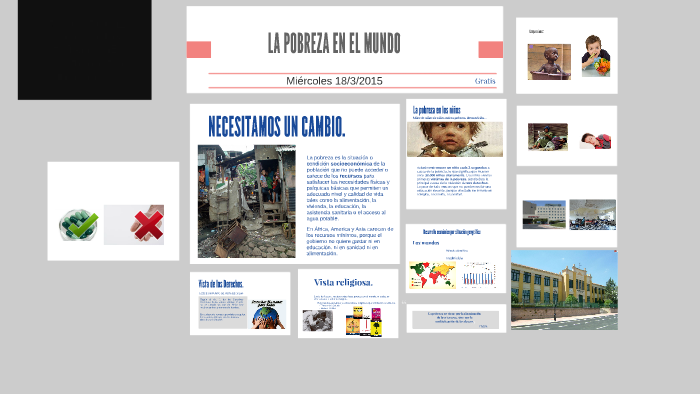The width and height of the screenshot is (700, 394).
Task: Click the classroom interior photo
Action: [592, 215]
